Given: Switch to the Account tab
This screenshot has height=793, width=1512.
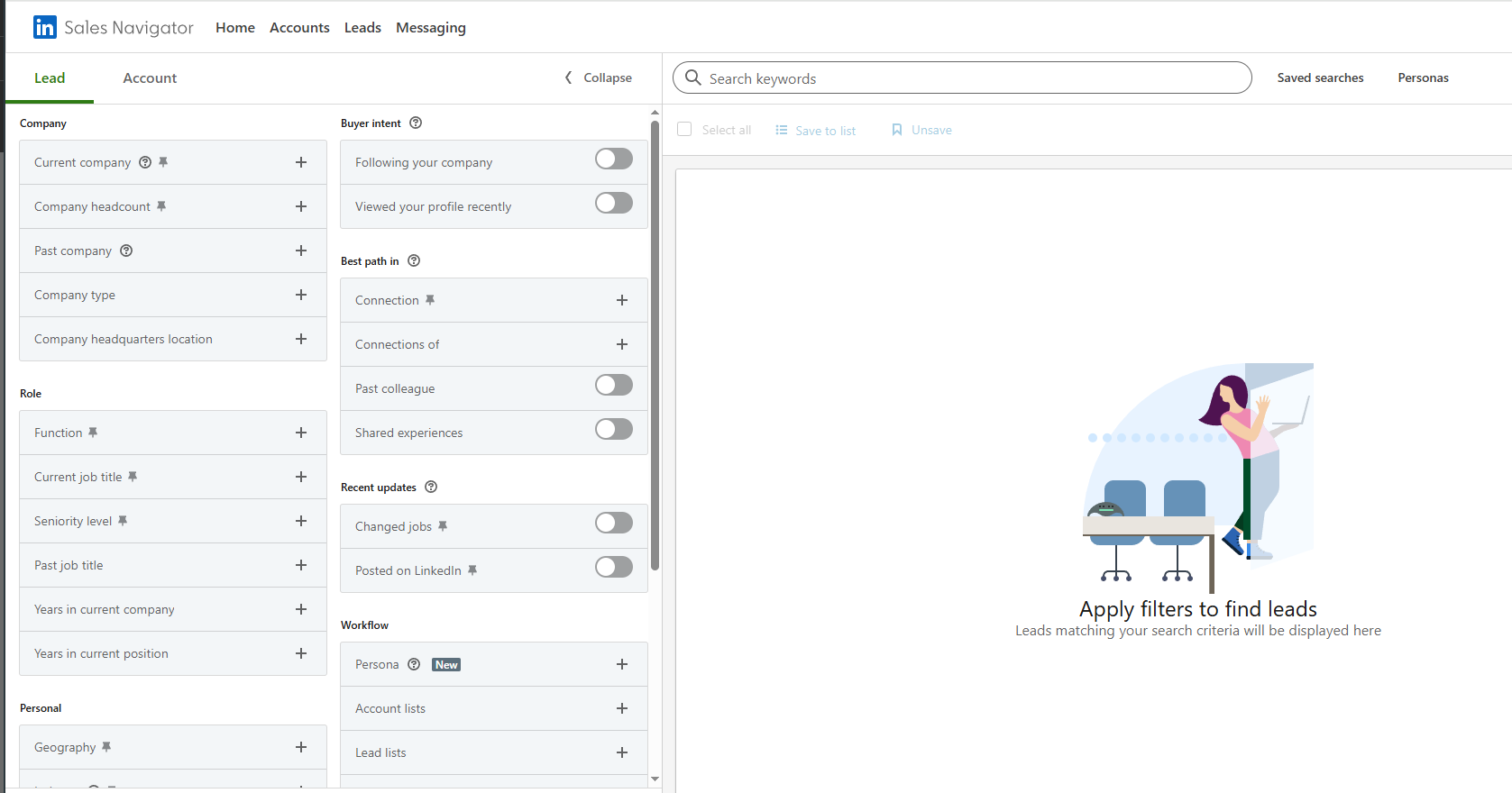Looking at the screenshot, I should [150, 77].
